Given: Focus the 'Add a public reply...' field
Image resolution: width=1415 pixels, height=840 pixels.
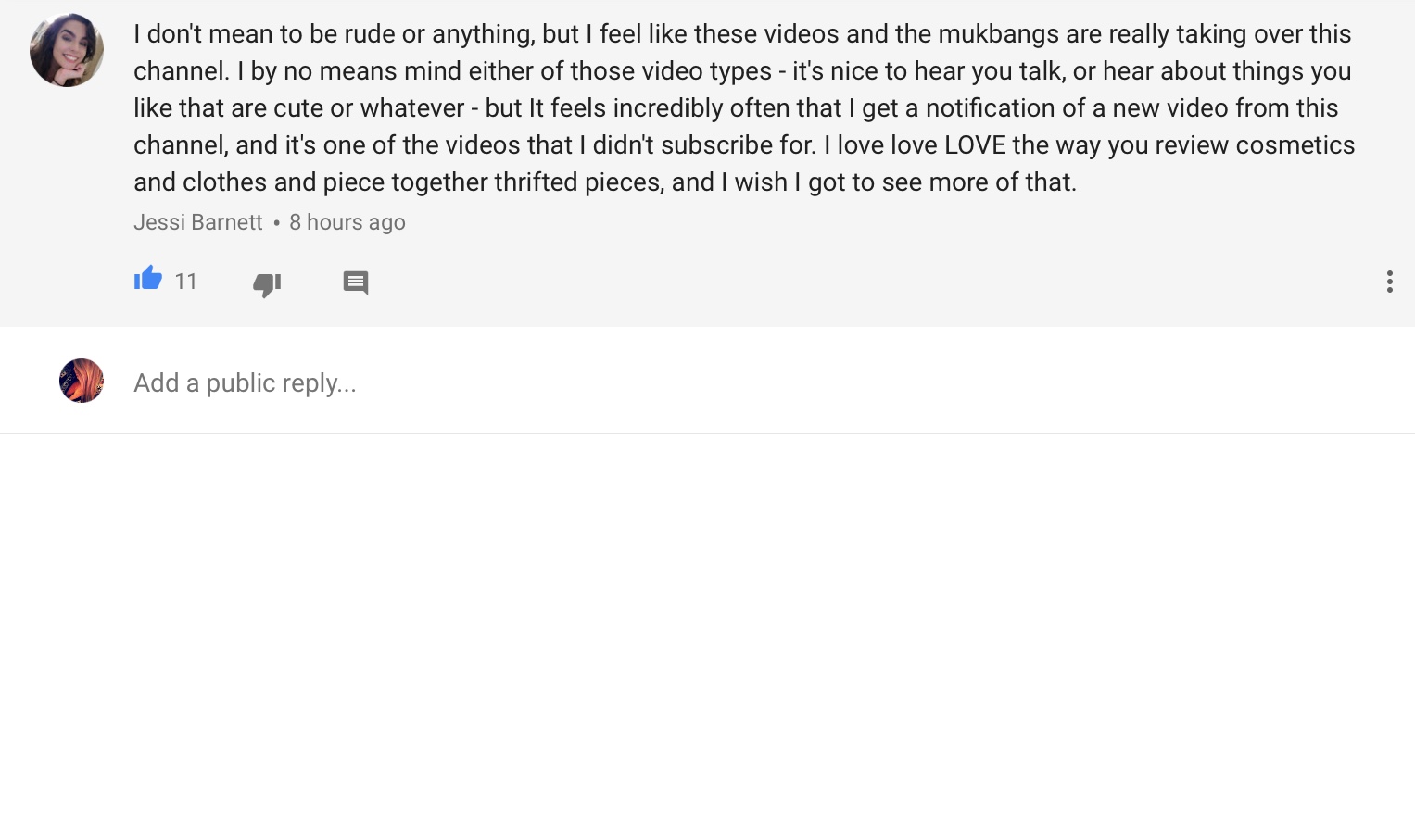Looking at the screenshot, I should pos(556,383).
